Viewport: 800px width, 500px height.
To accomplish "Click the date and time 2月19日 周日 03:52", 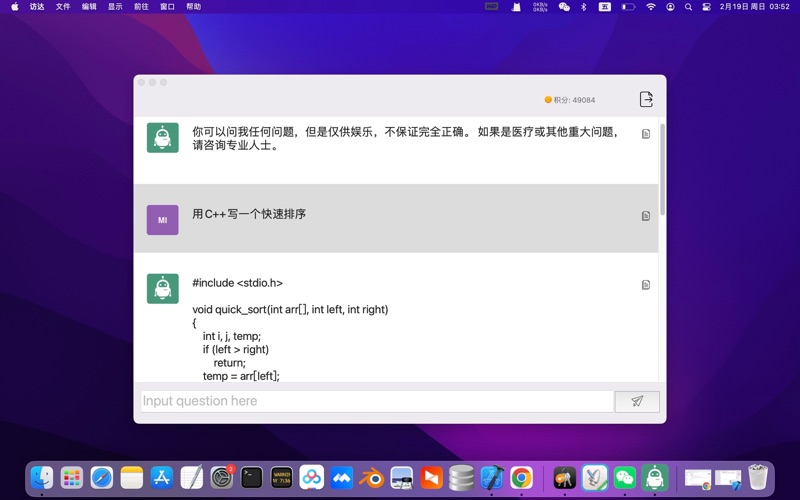I will pyautogui.click(x=755, y=7).
